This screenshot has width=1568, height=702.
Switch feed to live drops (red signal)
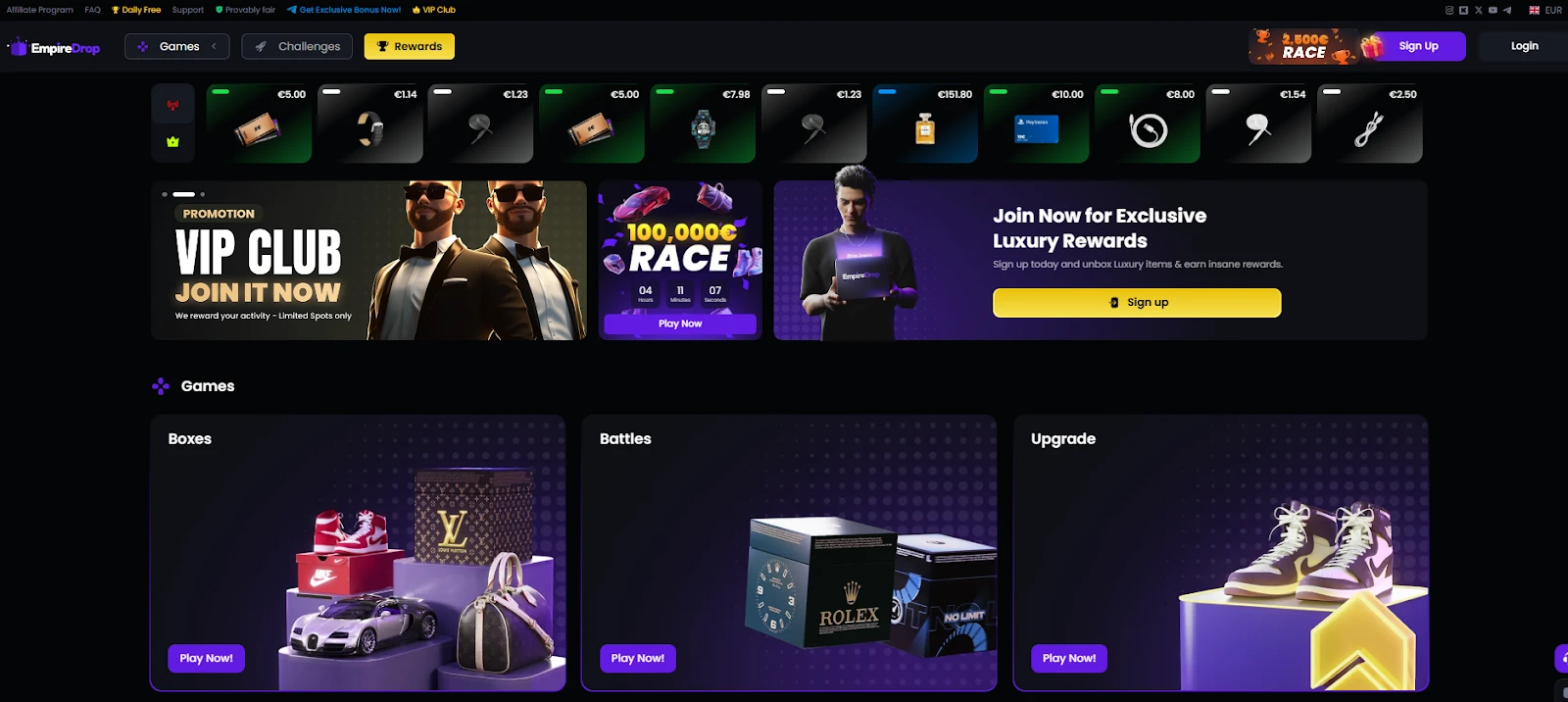tap(172, 105)
